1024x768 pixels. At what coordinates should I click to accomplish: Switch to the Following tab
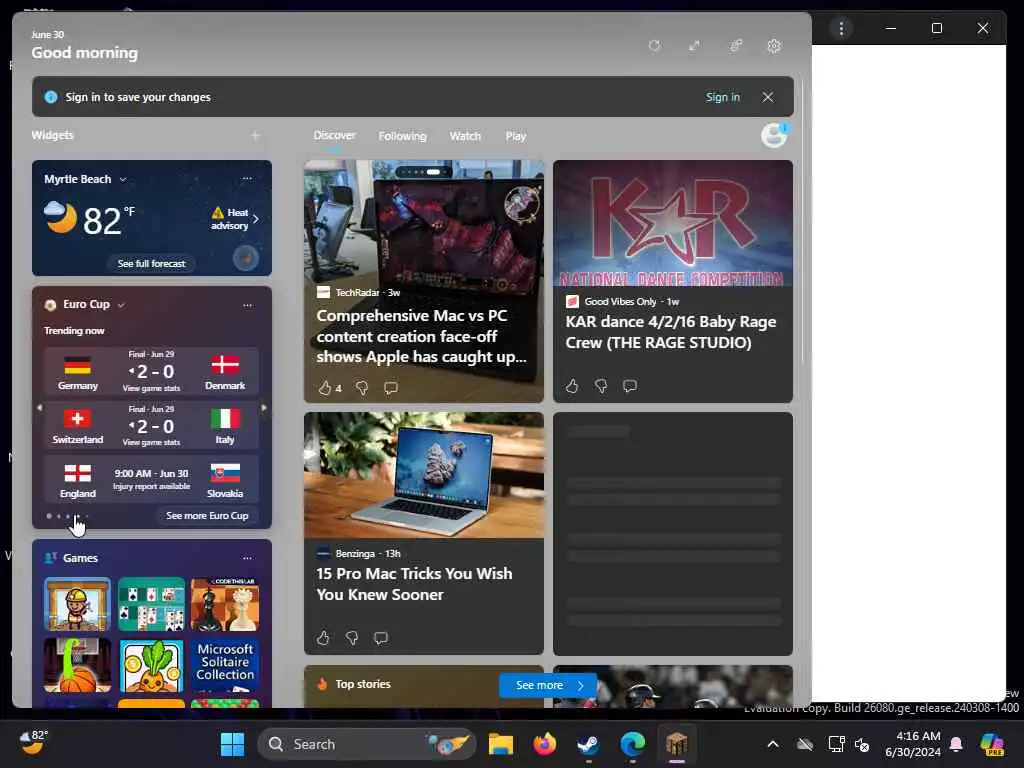[x=402, y=136]
